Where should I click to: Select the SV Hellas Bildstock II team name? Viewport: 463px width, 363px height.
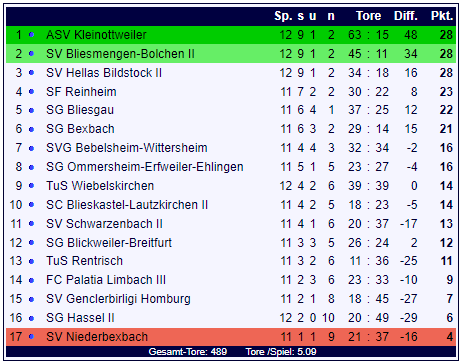click(104, 73)
